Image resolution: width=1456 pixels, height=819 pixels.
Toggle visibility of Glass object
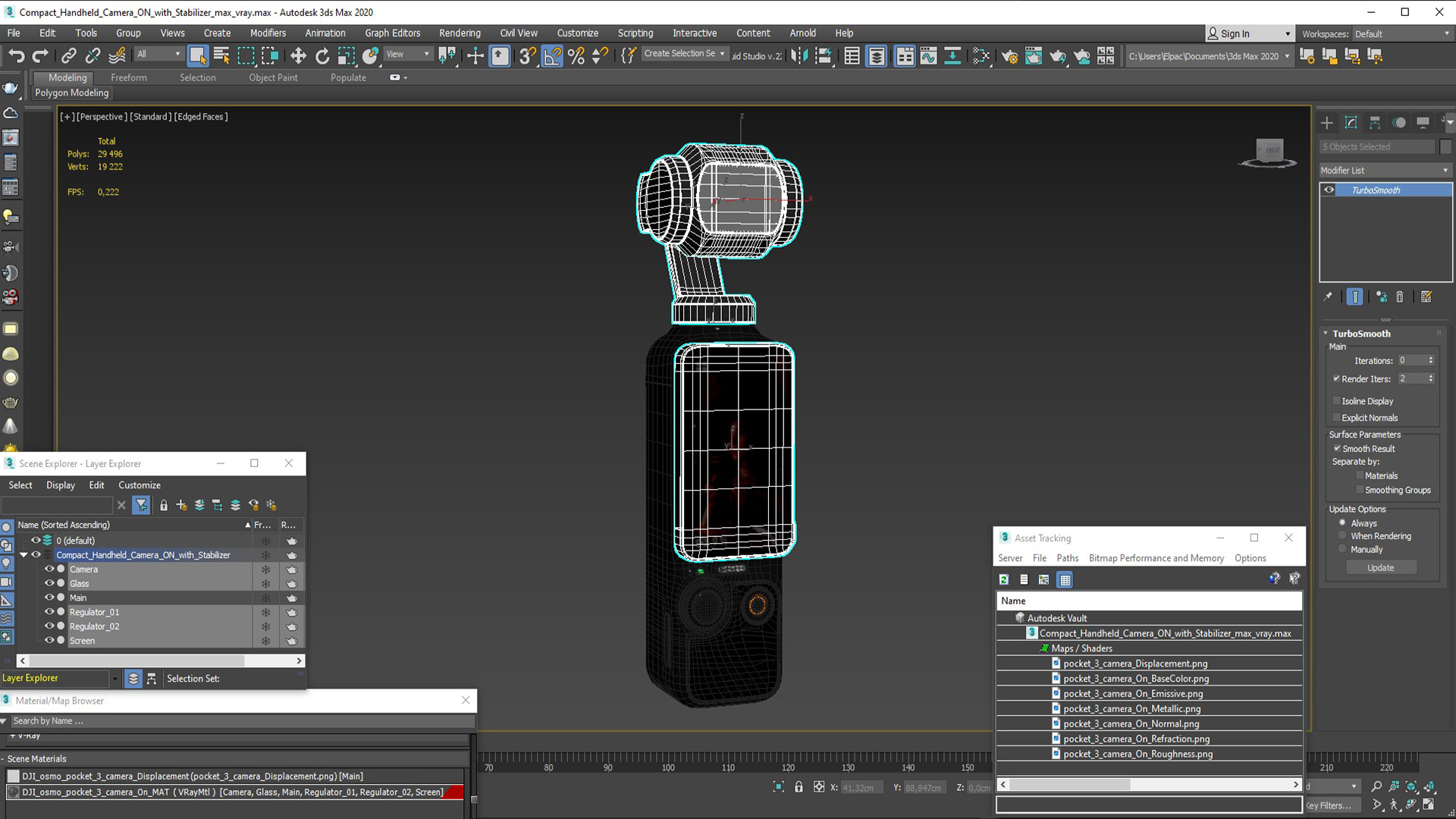point(49,583)
